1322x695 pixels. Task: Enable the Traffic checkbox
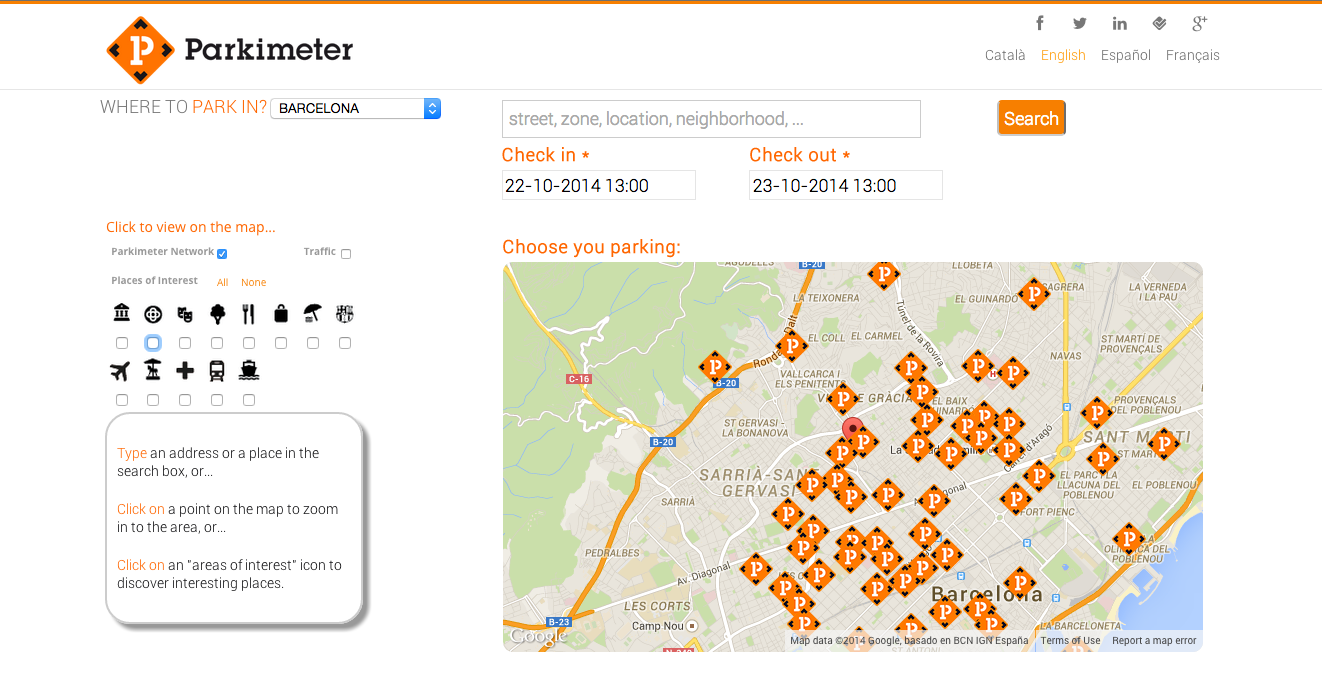pyautogui.click(x=346, y=254)
